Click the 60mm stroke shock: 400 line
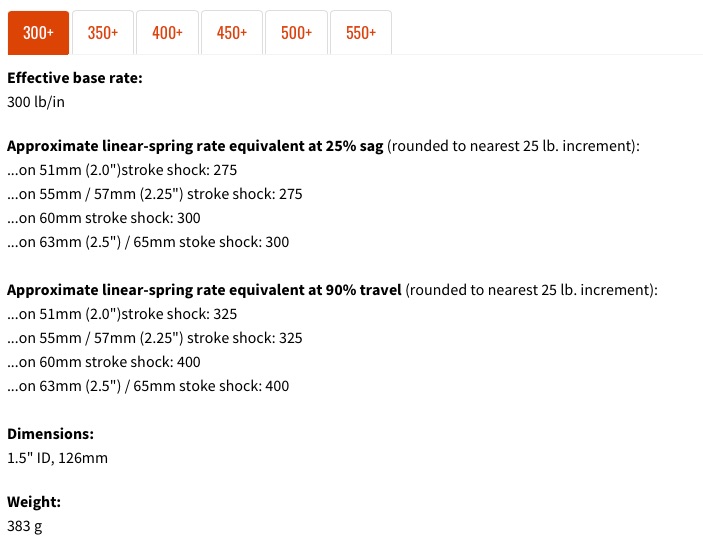 click(104, 362)
